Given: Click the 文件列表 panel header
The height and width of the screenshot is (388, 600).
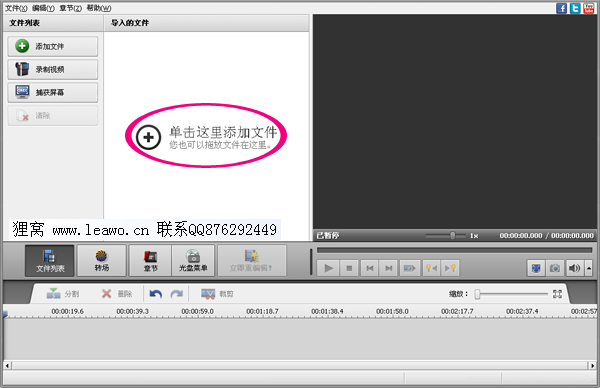Looking at the screenshot, I should pos(53,23).
